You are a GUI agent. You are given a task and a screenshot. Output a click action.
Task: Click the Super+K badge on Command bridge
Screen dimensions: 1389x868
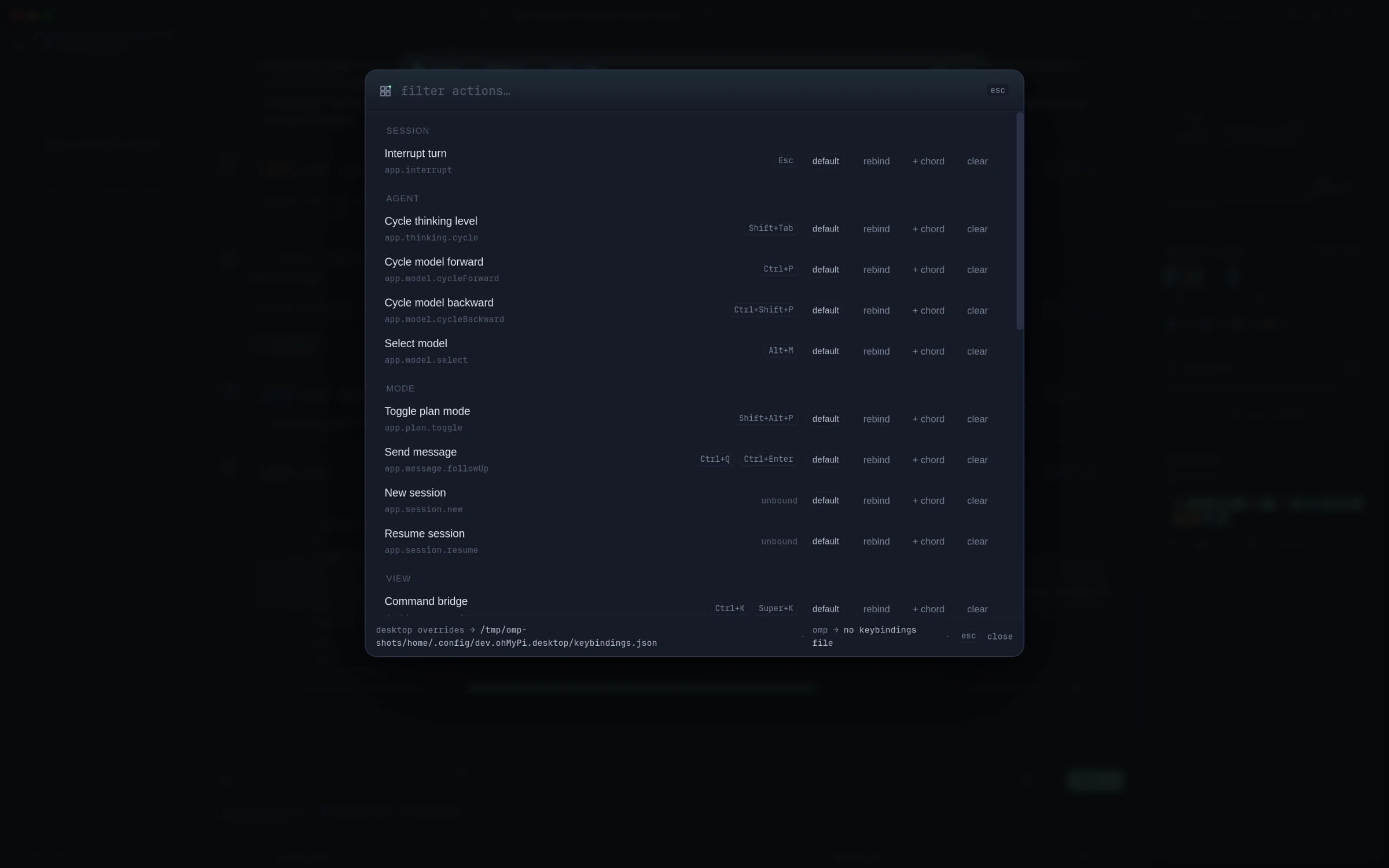point(776,608)
